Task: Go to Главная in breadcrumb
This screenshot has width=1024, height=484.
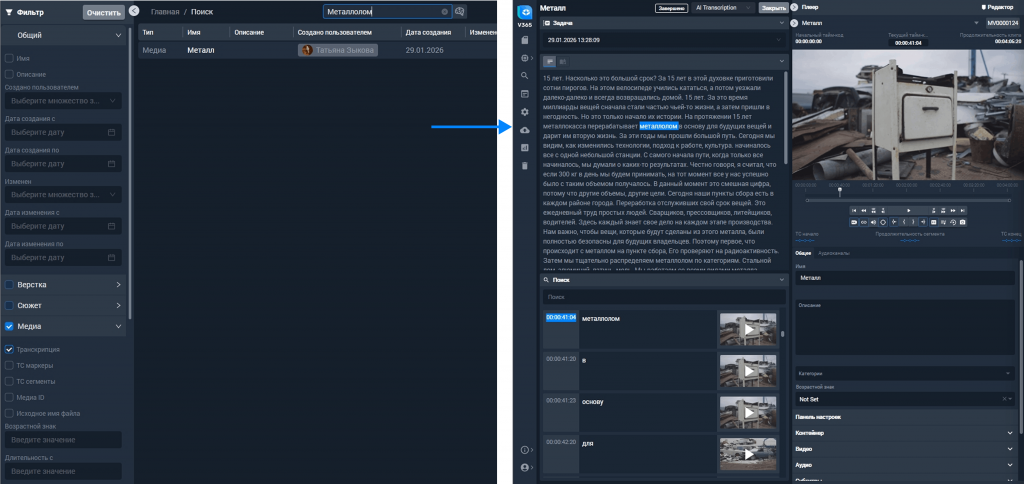Action: [x=165, y=11]
